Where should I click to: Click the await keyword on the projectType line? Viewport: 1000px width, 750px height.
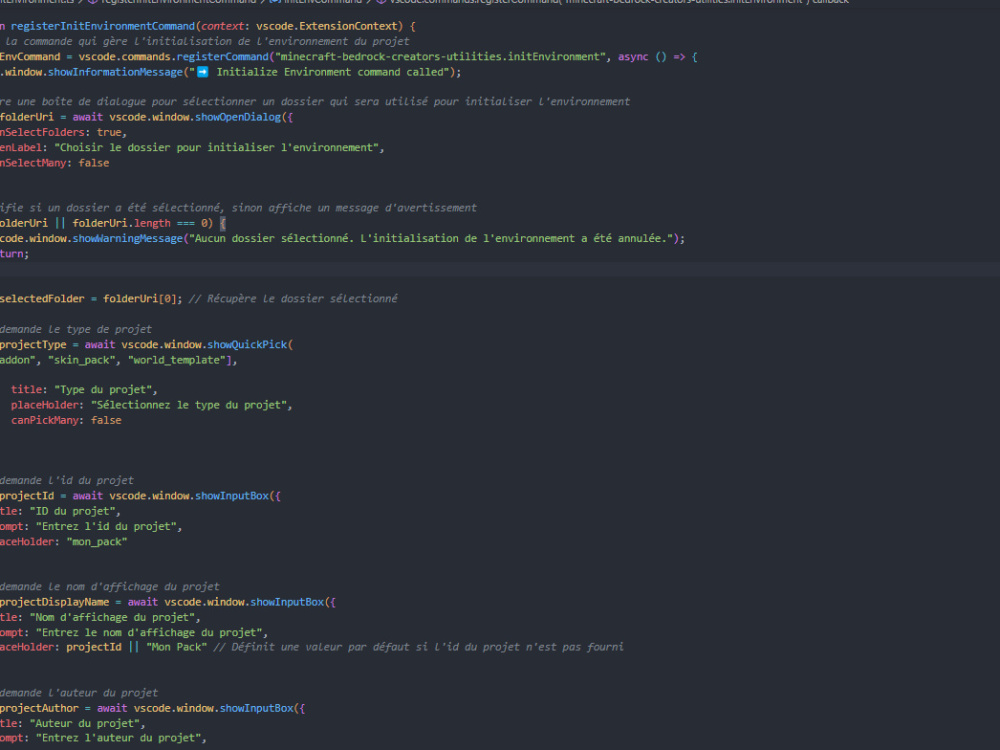(100, 345)
